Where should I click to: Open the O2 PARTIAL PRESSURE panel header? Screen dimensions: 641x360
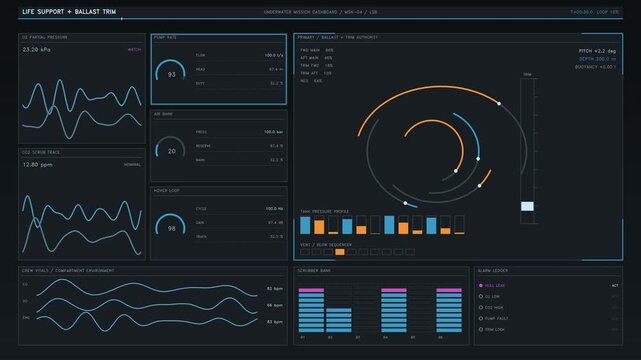(45, 37)
